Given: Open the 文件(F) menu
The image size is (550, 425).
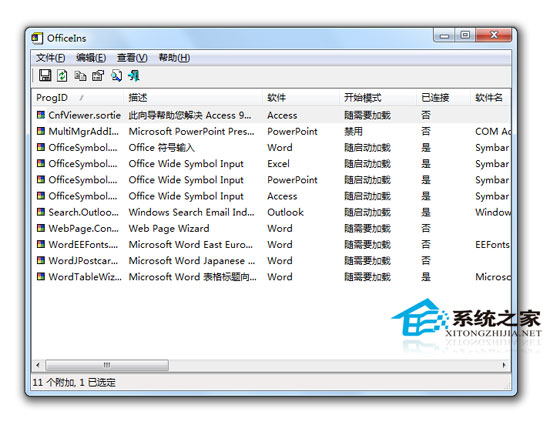Looking at the screenshot, I should 51,58.
